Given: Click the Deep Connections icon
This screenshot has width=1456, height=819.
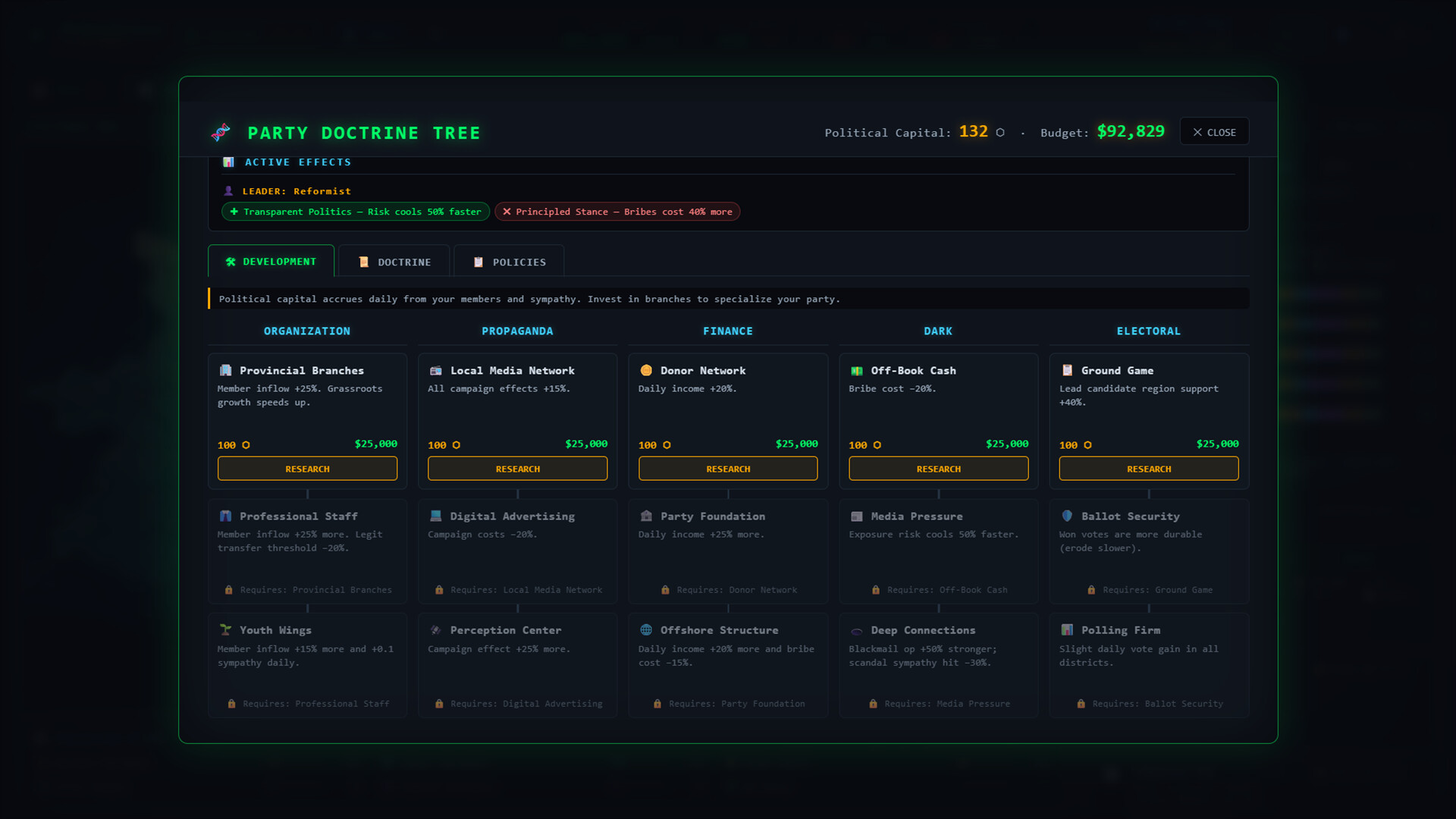Looking at the screenshot, I should click(x=857, y=631).
